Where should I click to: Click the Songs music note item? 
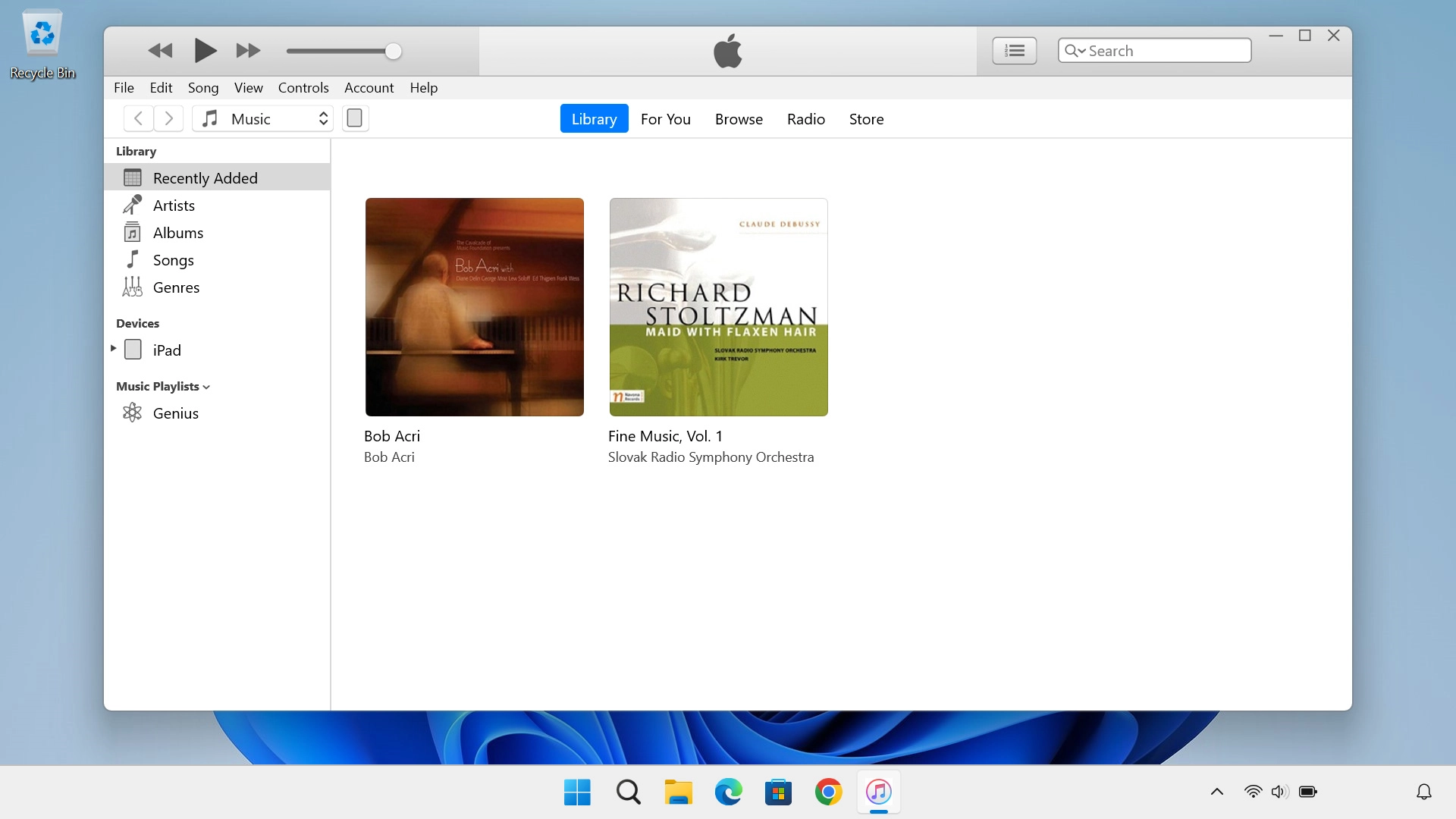coord(133,260)
